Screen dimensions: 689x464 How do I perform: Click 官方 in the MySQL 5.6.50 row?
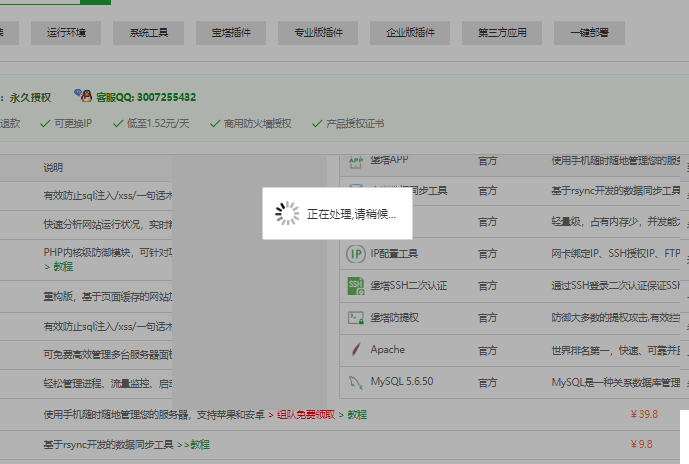click(487, 382)
